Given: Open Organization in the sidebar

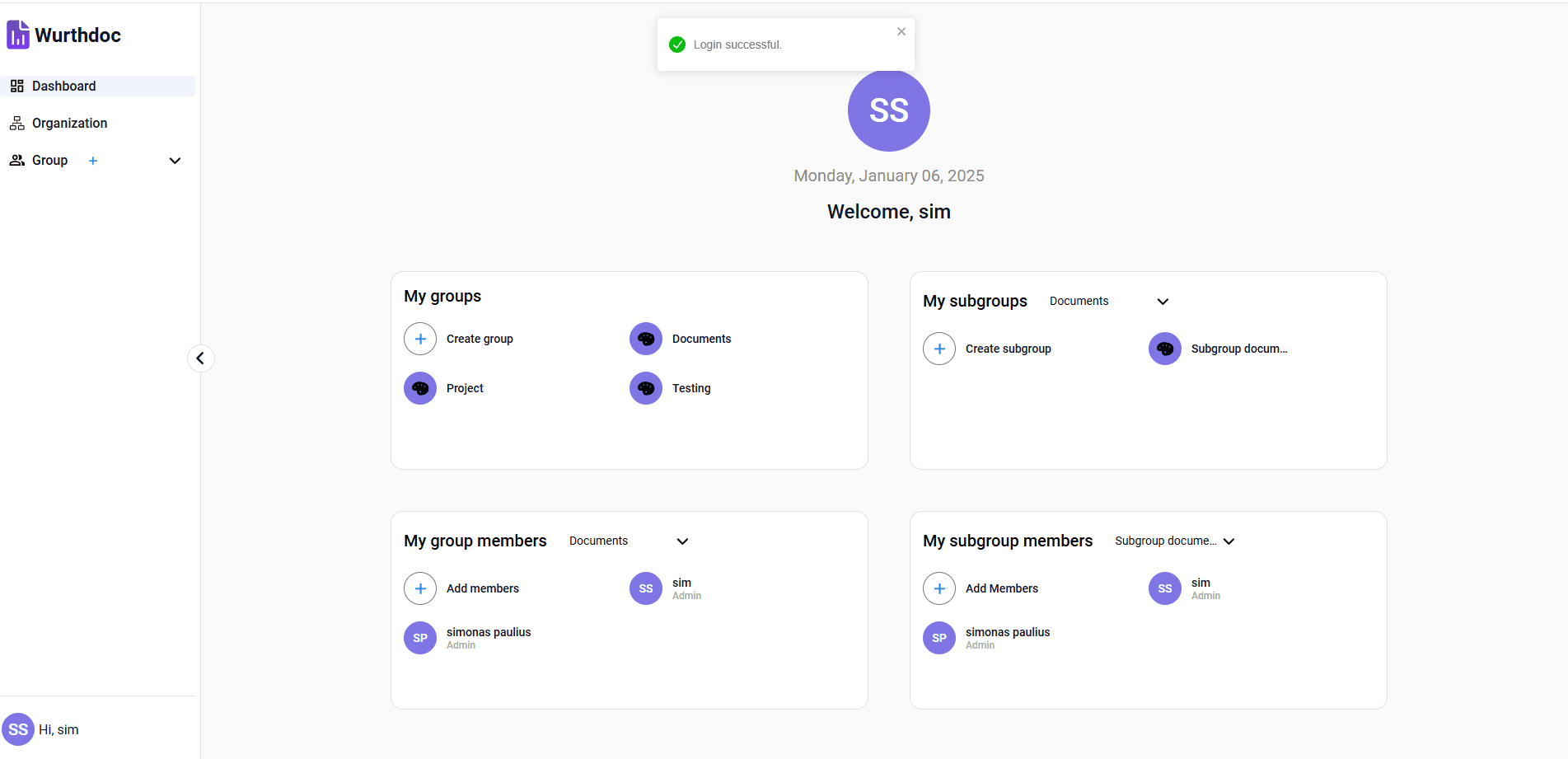Looking at the screenshot, I should point(69,124).
